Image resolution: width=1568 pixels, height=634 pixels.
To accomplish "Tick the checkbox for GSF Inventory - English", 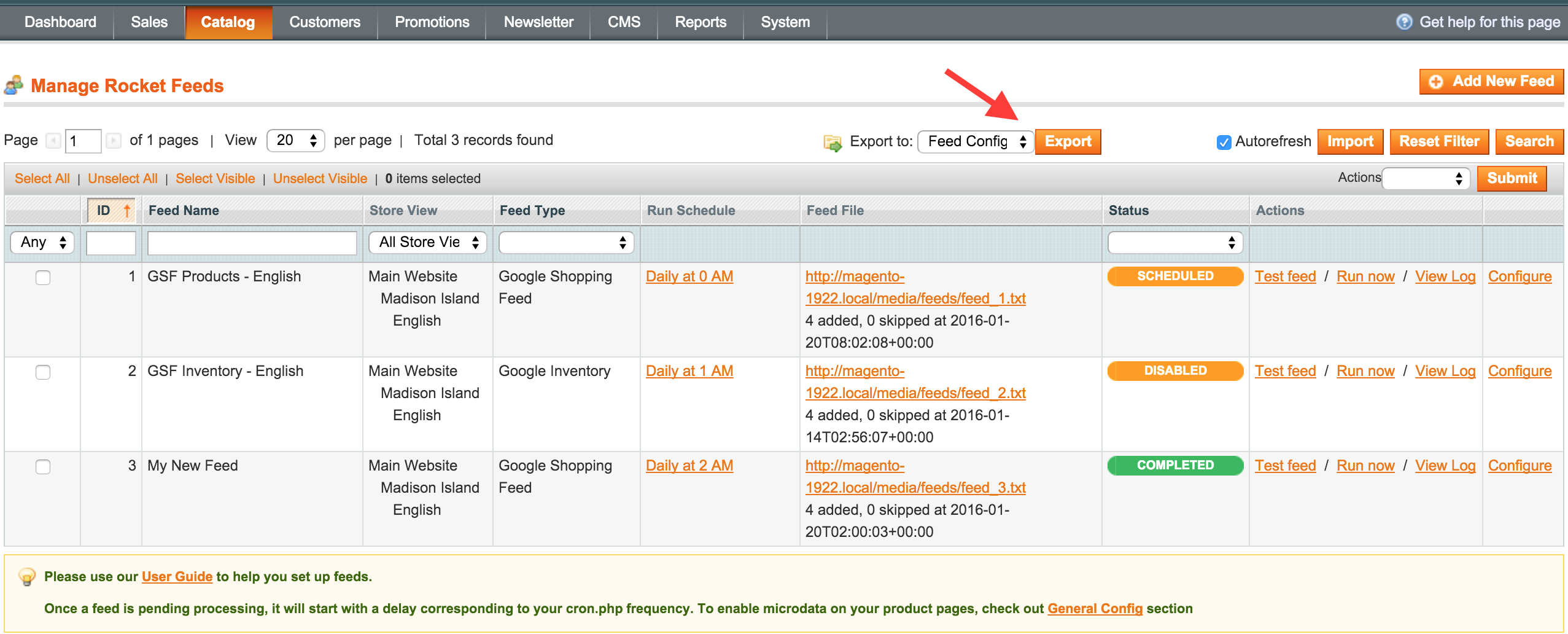I will (43, 372).
